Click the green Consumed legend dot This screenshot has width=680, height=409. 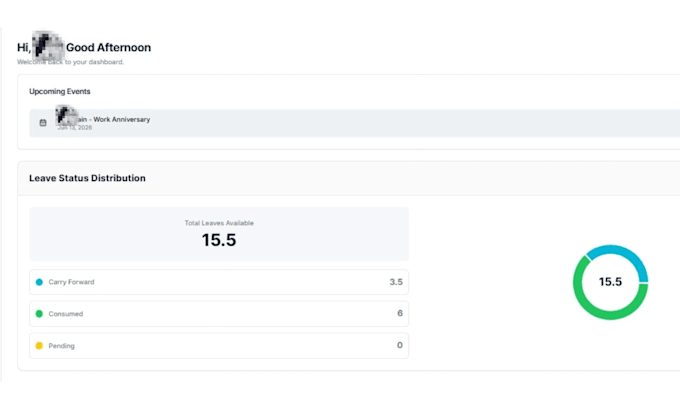pyautogui.click(x=39, y=314)
